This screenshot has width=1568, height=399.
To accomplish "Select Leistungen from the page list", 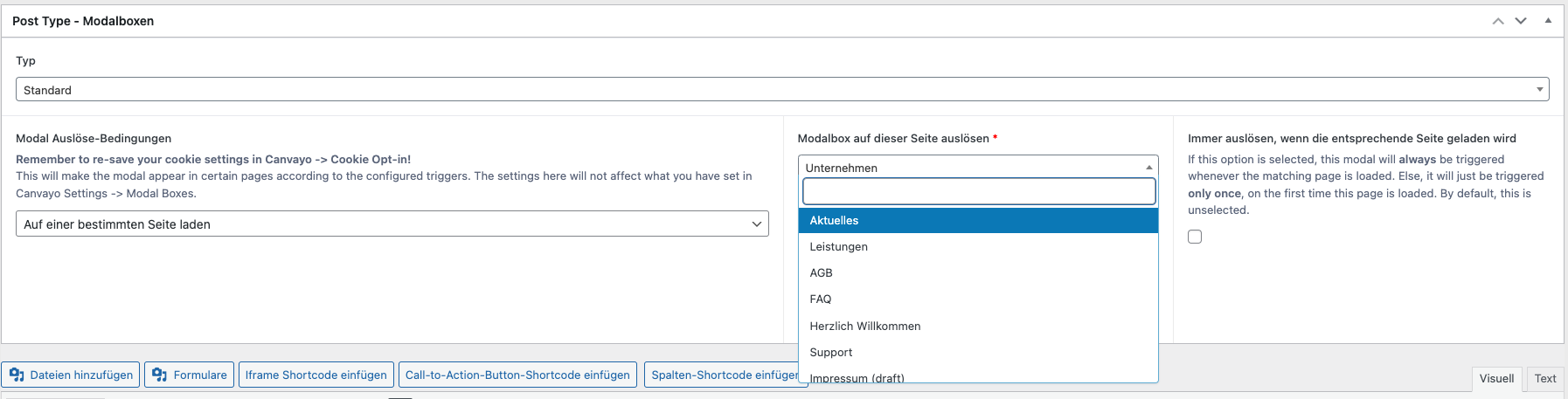I will (977, 247).
